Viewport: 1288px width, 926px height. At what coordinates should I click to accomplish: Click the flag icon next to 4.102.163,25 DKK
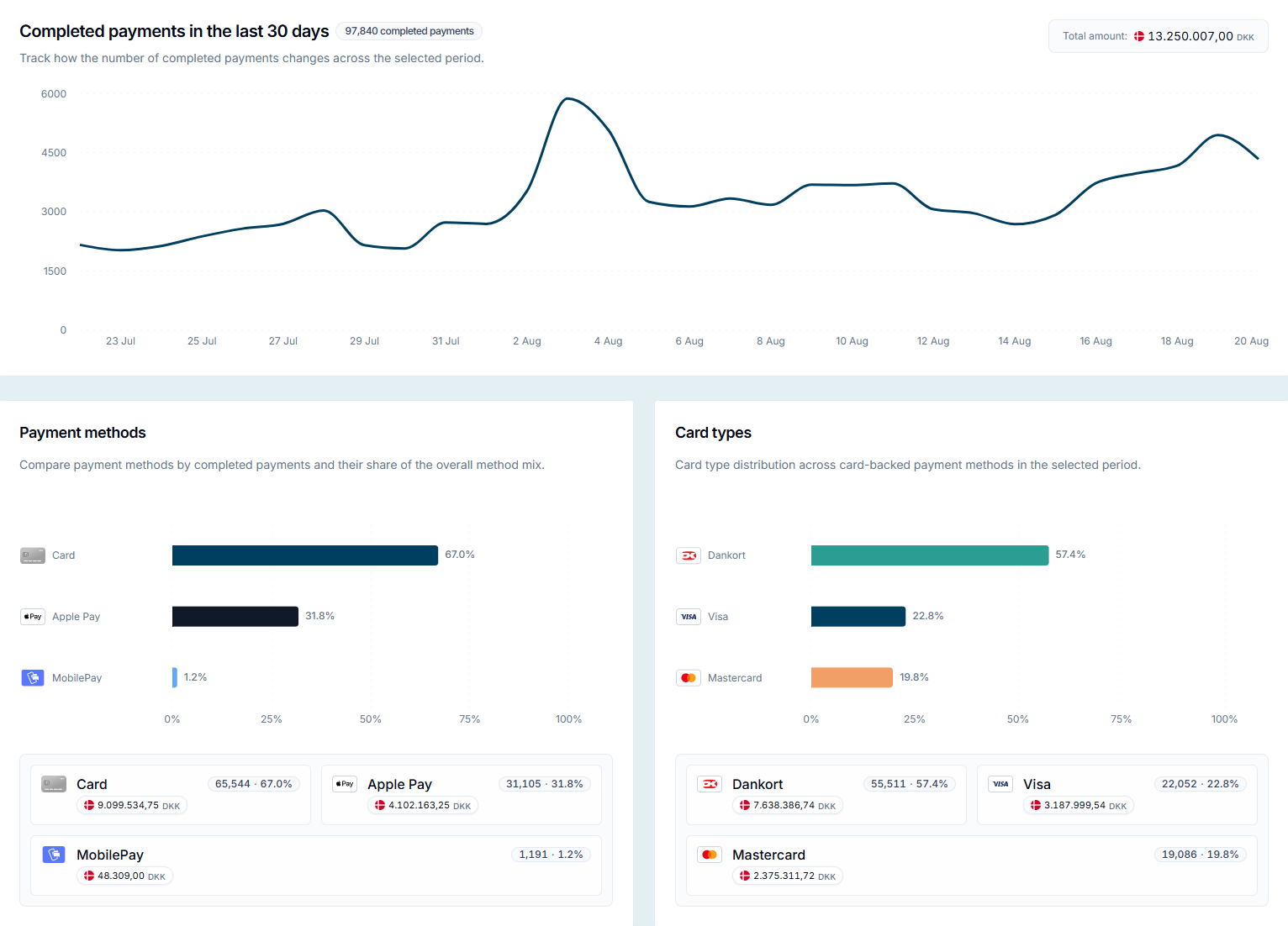380,805
